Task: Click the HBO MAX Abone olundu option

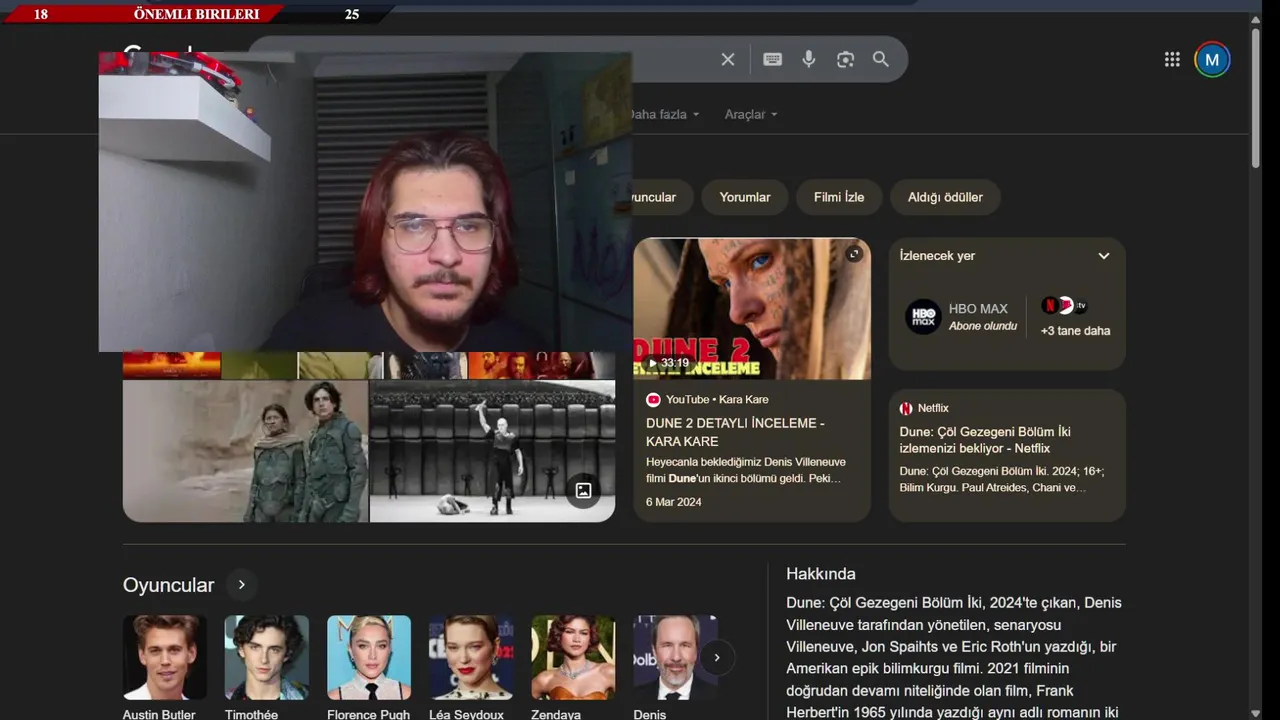Action: 961,317
